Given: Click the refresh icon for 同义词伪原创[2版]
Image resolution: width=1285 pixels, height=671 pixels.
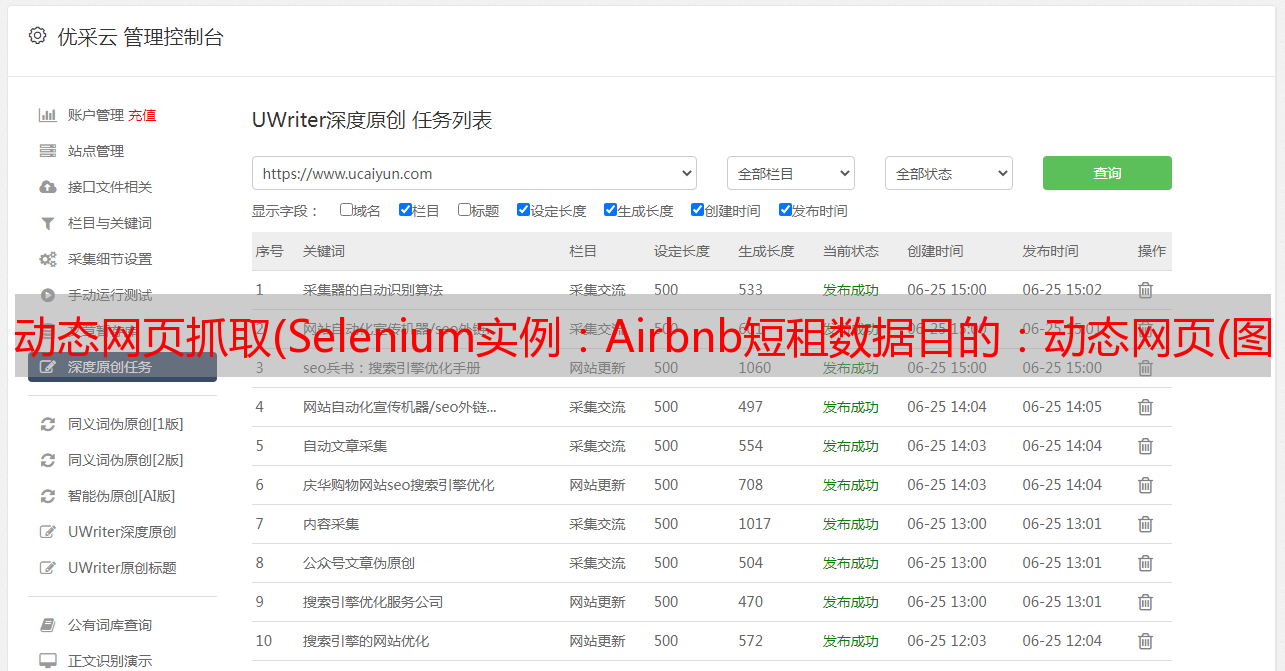Looking at the screenshot, I should 47,460.
